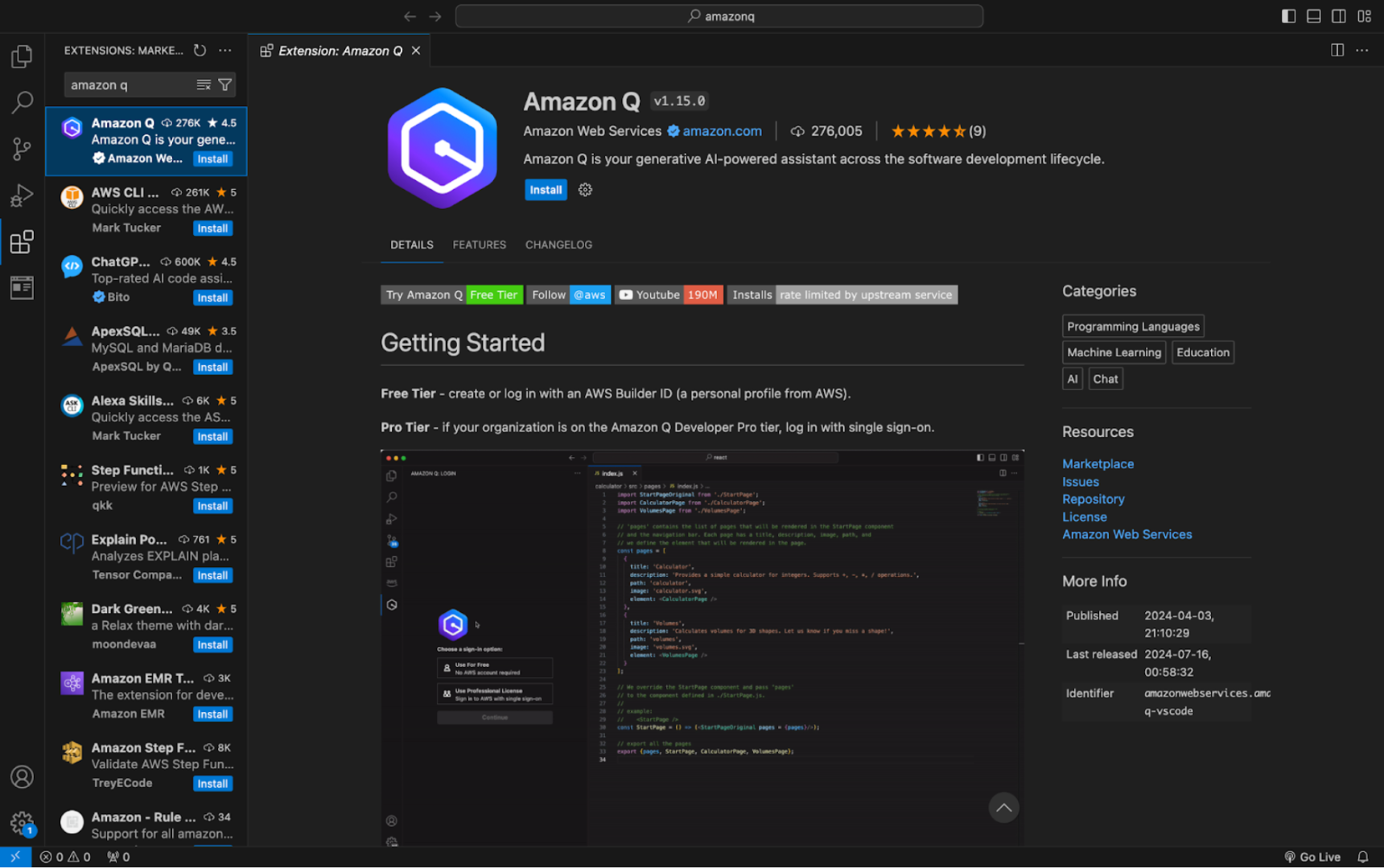Open the CHANGELOG tab

[558, 245]
